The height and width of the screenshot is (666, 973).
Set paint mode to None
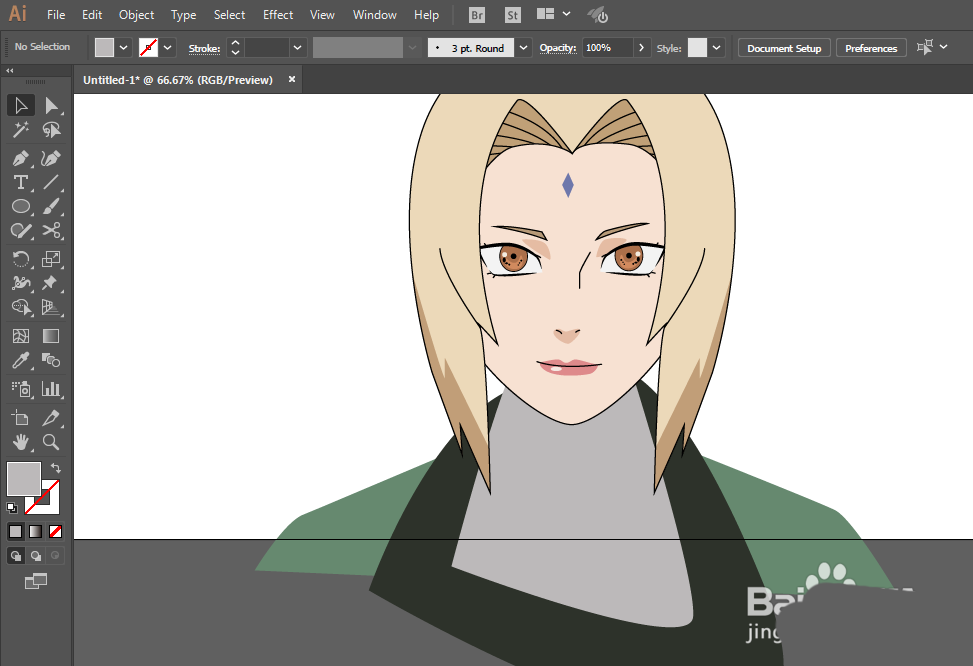point(55,532)
